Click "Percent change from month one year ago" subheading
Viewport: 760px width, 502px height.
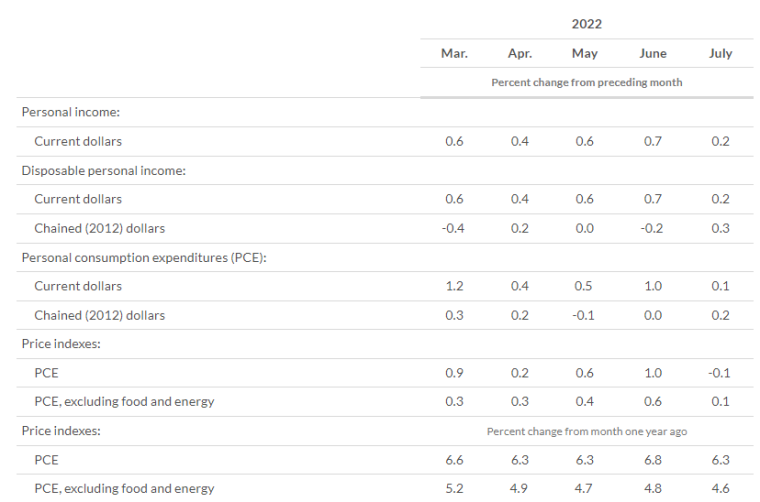tap(586, 431)
